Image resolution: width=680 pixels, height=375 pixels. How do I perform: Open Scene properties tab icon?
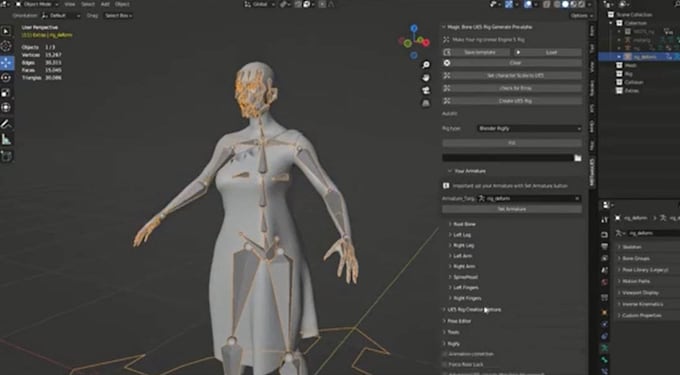[605, 270]
